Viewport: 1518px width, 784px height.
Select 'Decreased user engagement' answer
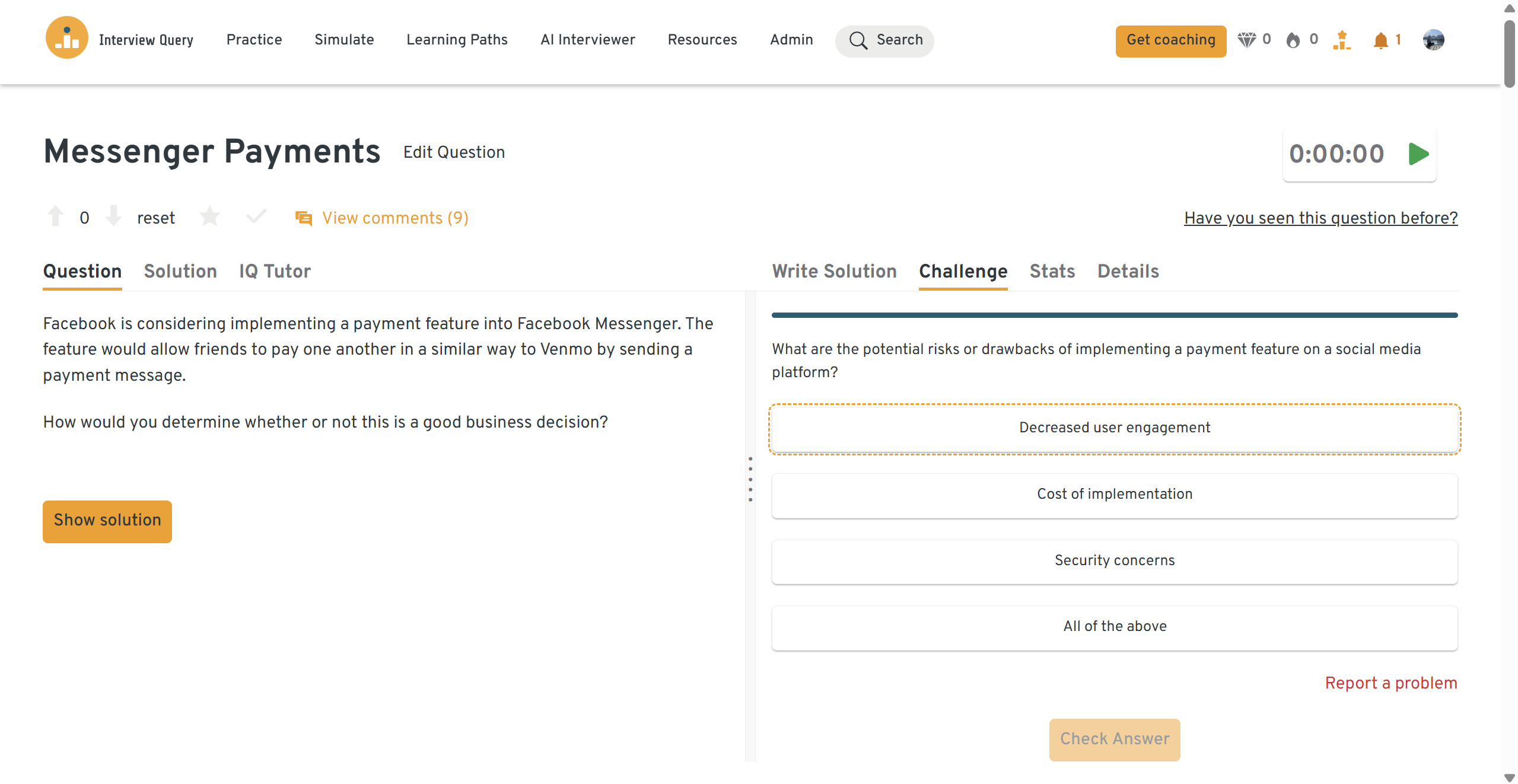click(1114, 428)
